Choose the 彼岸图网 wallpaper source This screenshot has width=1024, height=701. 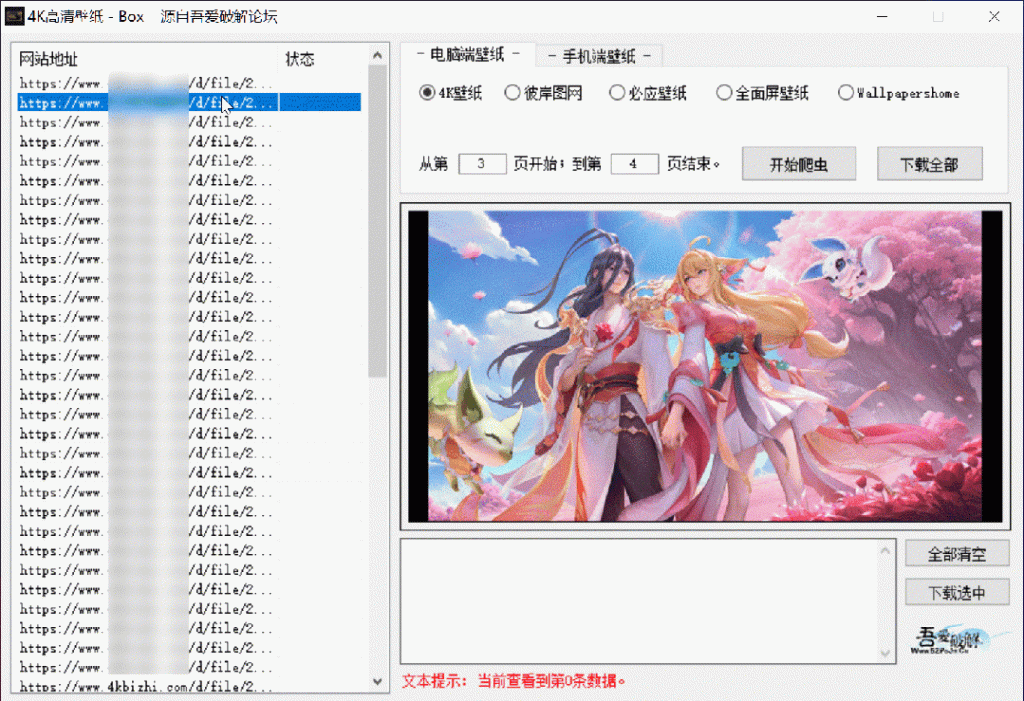pyautogui.click(x=543, y=93)
